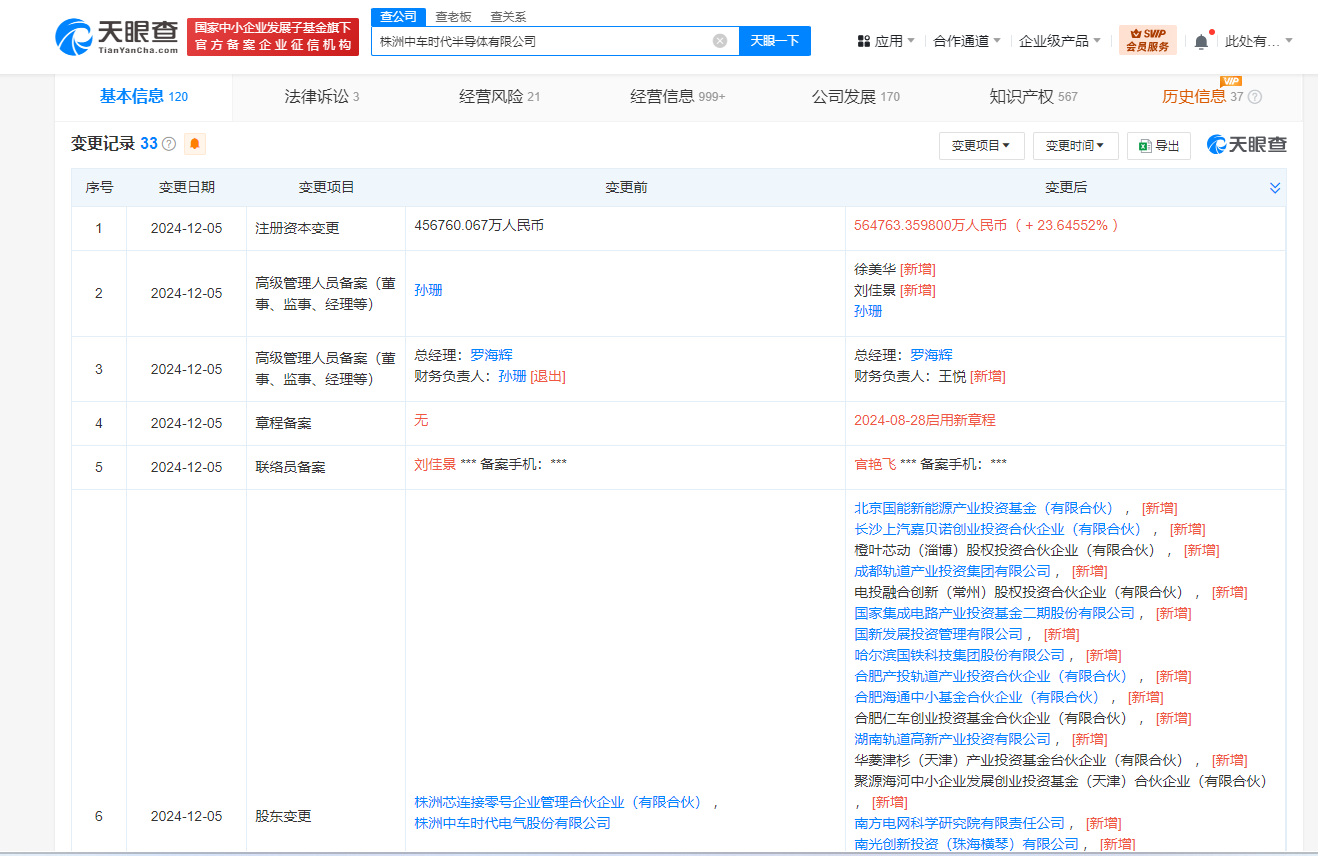The image size is (1318, 856).
Task: Open 合肥海通中小基金合伙企业 link
Action: tap(977, 697)
